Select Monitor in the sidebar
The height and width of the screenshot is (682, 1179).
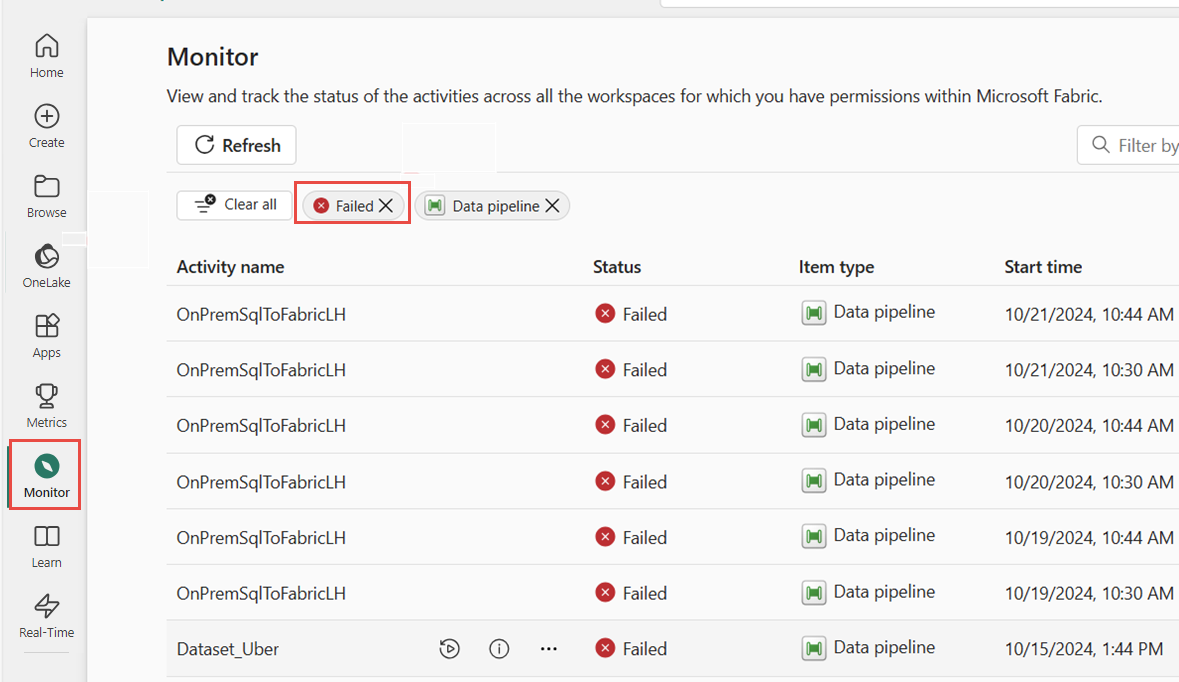click(47, 475)
